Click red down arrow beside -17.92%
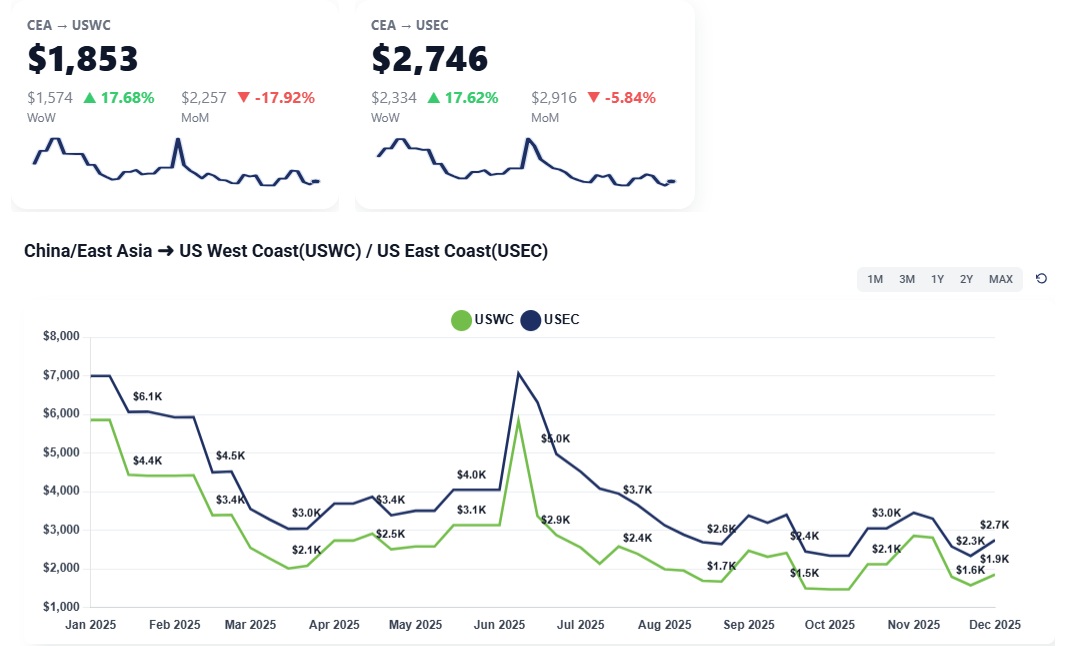Screen dimensions: 1075x646 click(x=243, y=98)
